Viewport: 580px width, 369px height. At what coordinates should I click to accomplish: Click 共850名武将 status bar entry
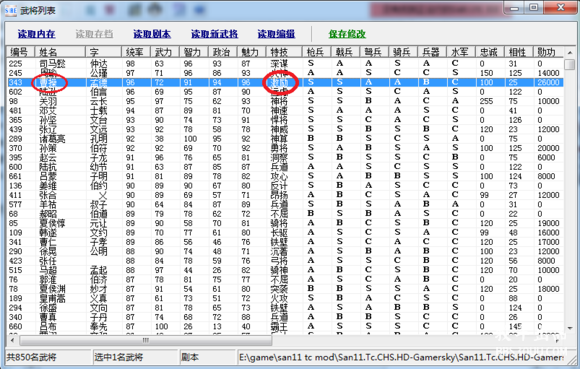pyautogui.click(x=48, y=357)
